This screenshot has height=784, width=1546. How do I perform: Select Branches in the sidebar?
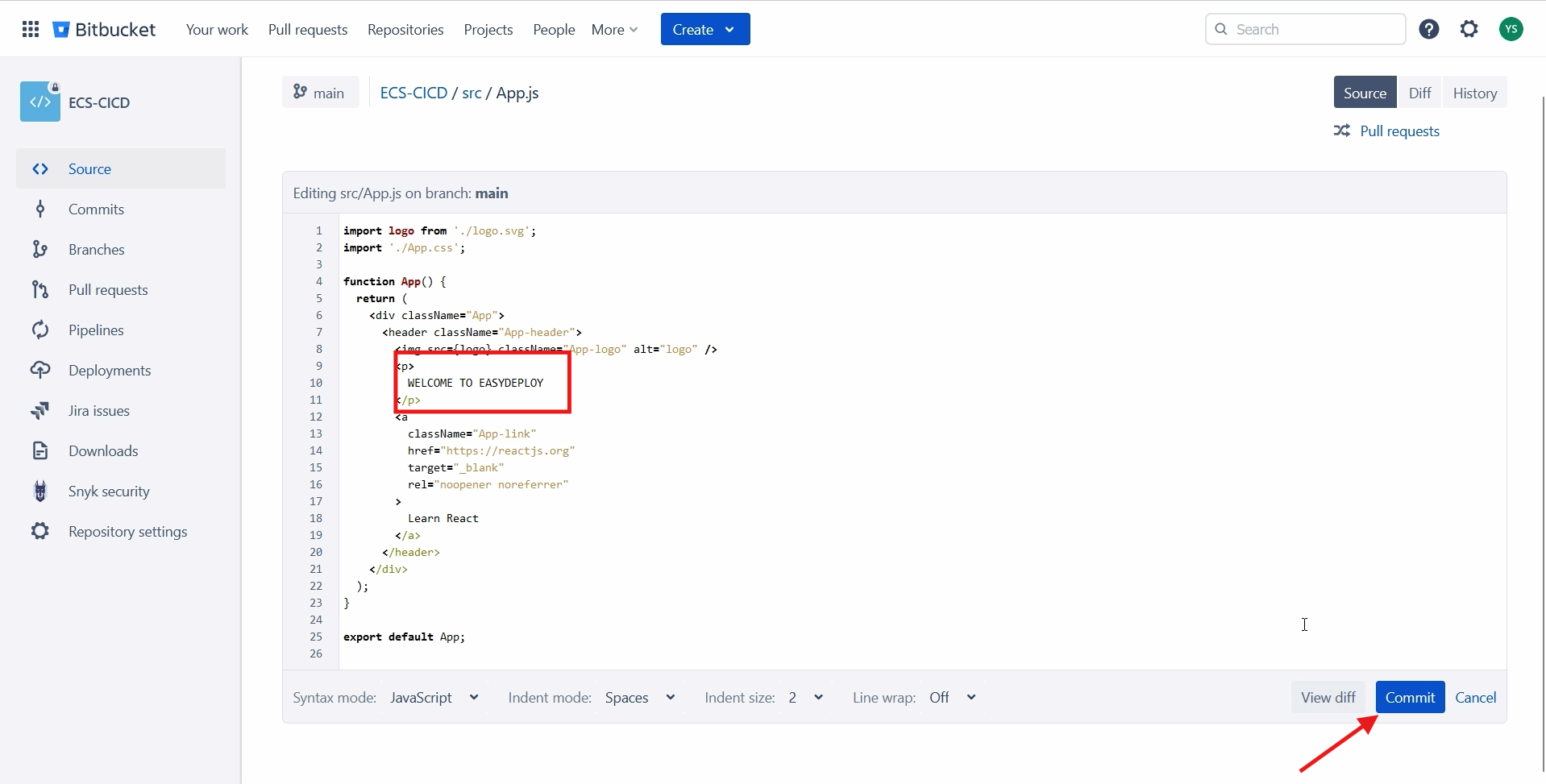pos(121,249)
